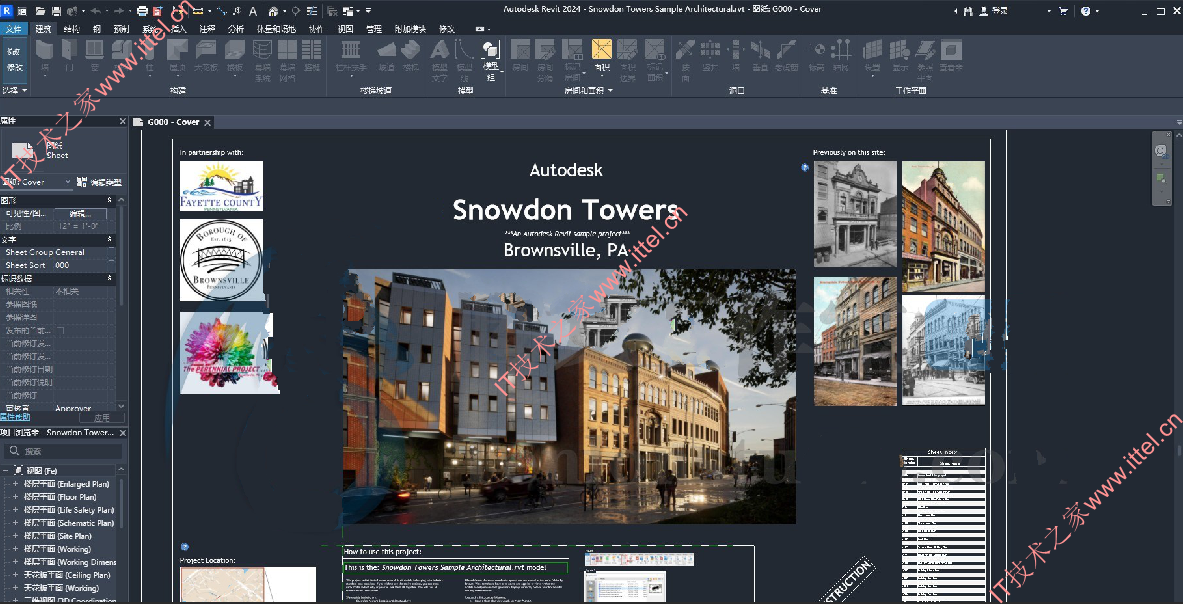Select the Ramp (坡道) tool
1183x604 pixels.
386,57
